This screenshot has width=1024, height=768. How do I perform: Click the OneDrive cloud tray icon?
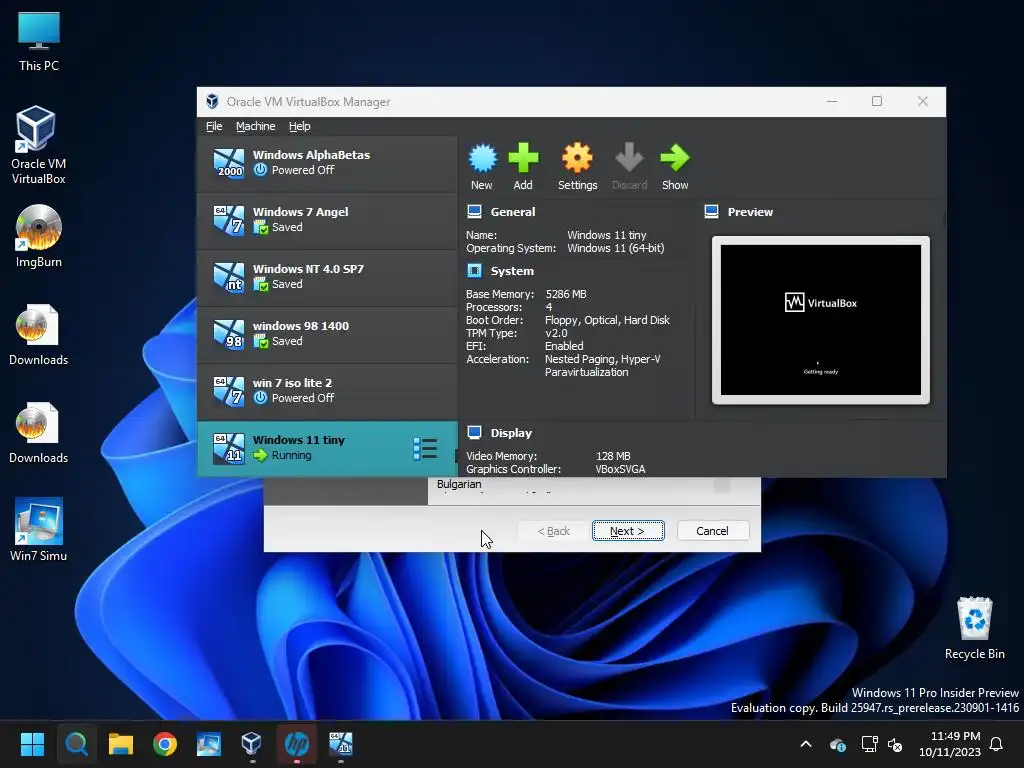(838, 744)
